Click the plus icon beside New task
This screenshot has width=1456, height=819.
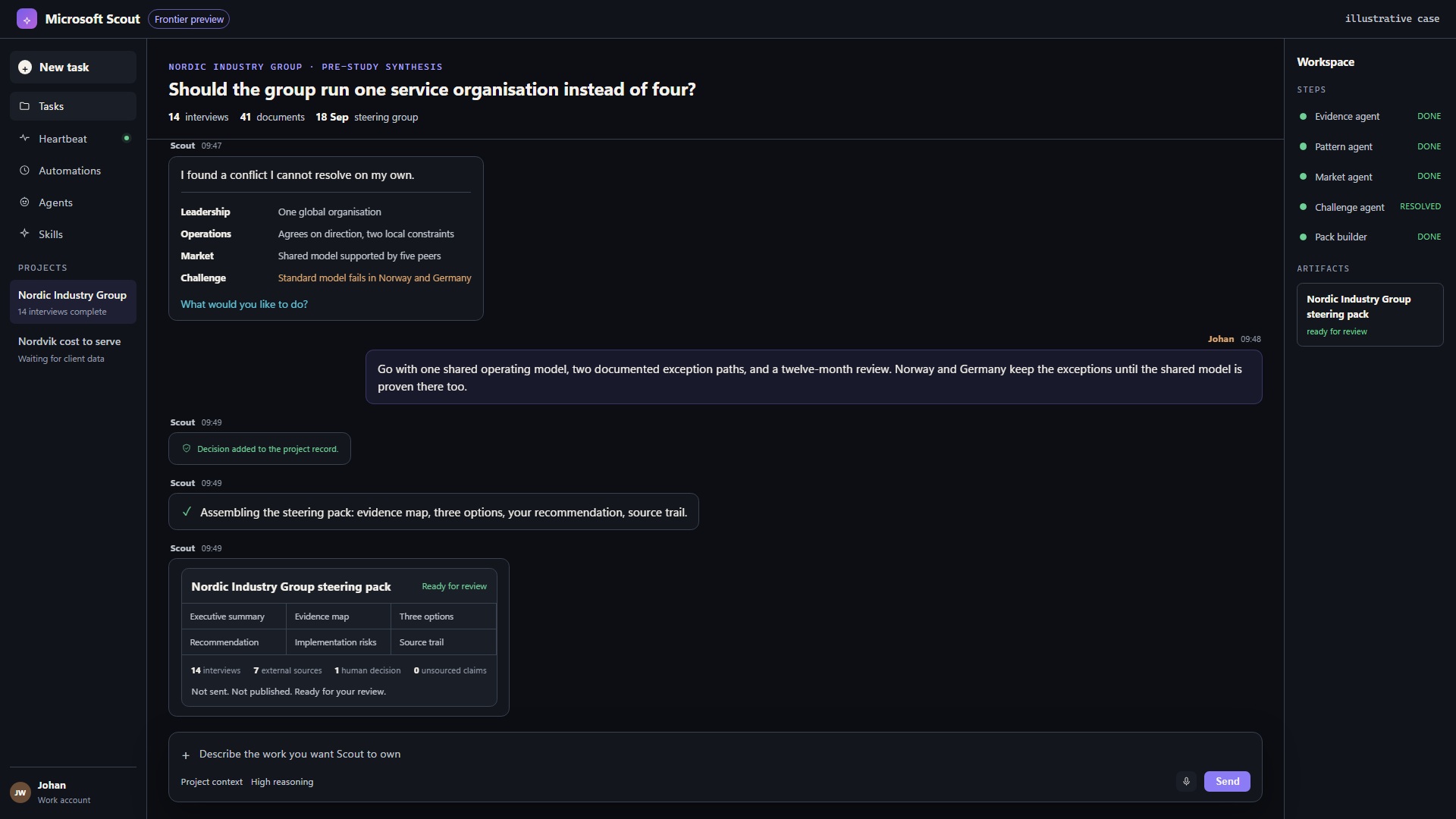[x=25, y=67]
